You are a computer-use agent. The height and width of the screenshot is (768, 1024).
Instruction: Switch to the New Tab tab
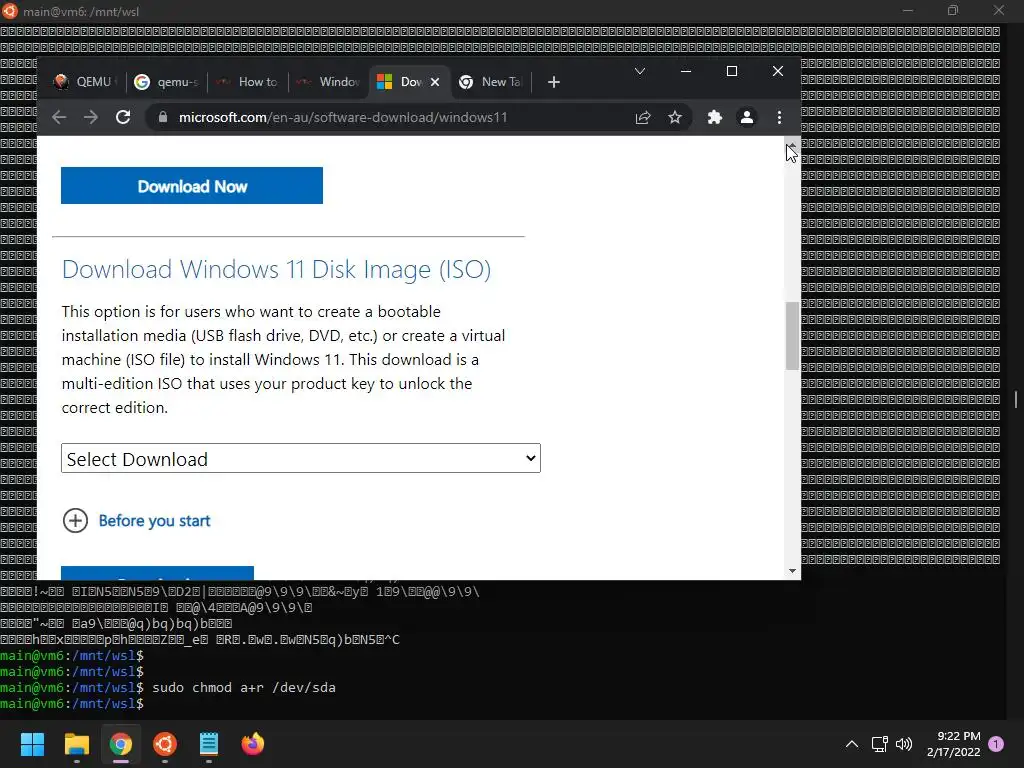tap(491, 82)
